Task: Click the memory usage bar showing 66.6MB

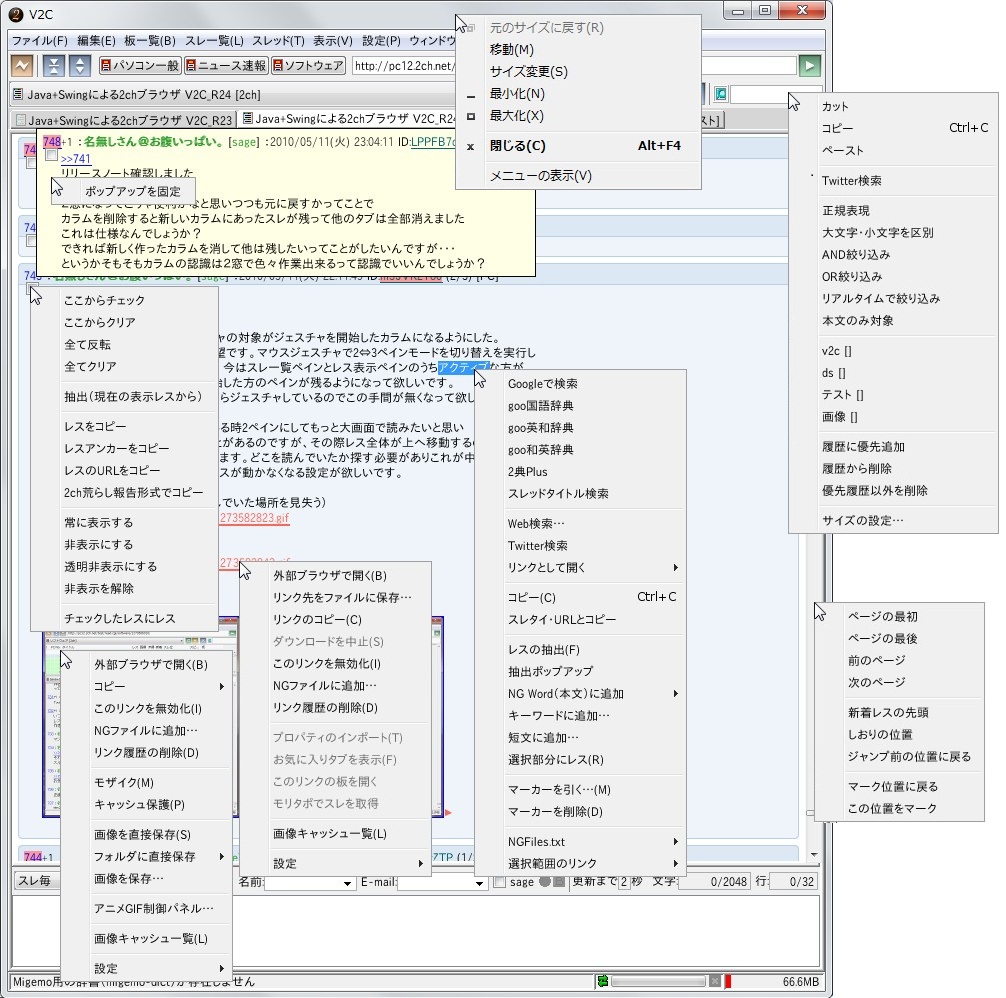Action: [x=774, y=981]
